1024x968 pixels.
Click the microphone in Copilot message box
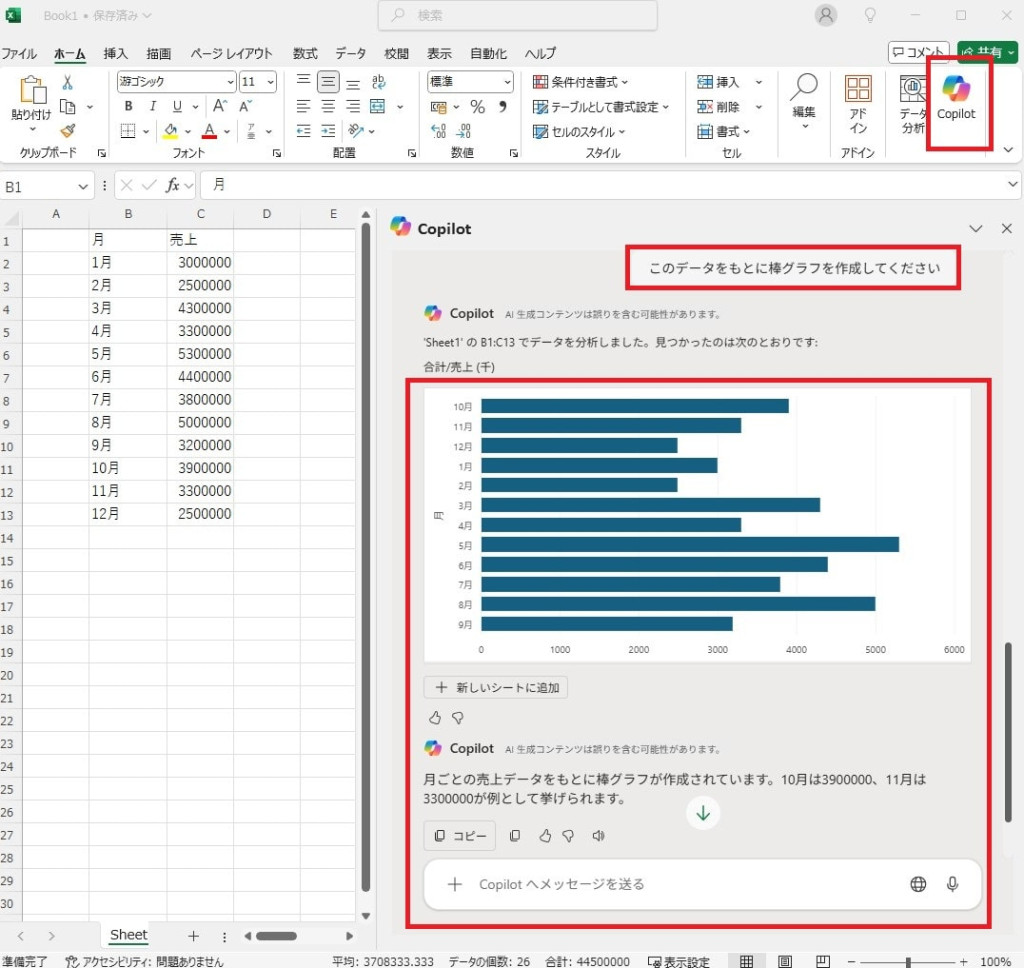(953, 884)
